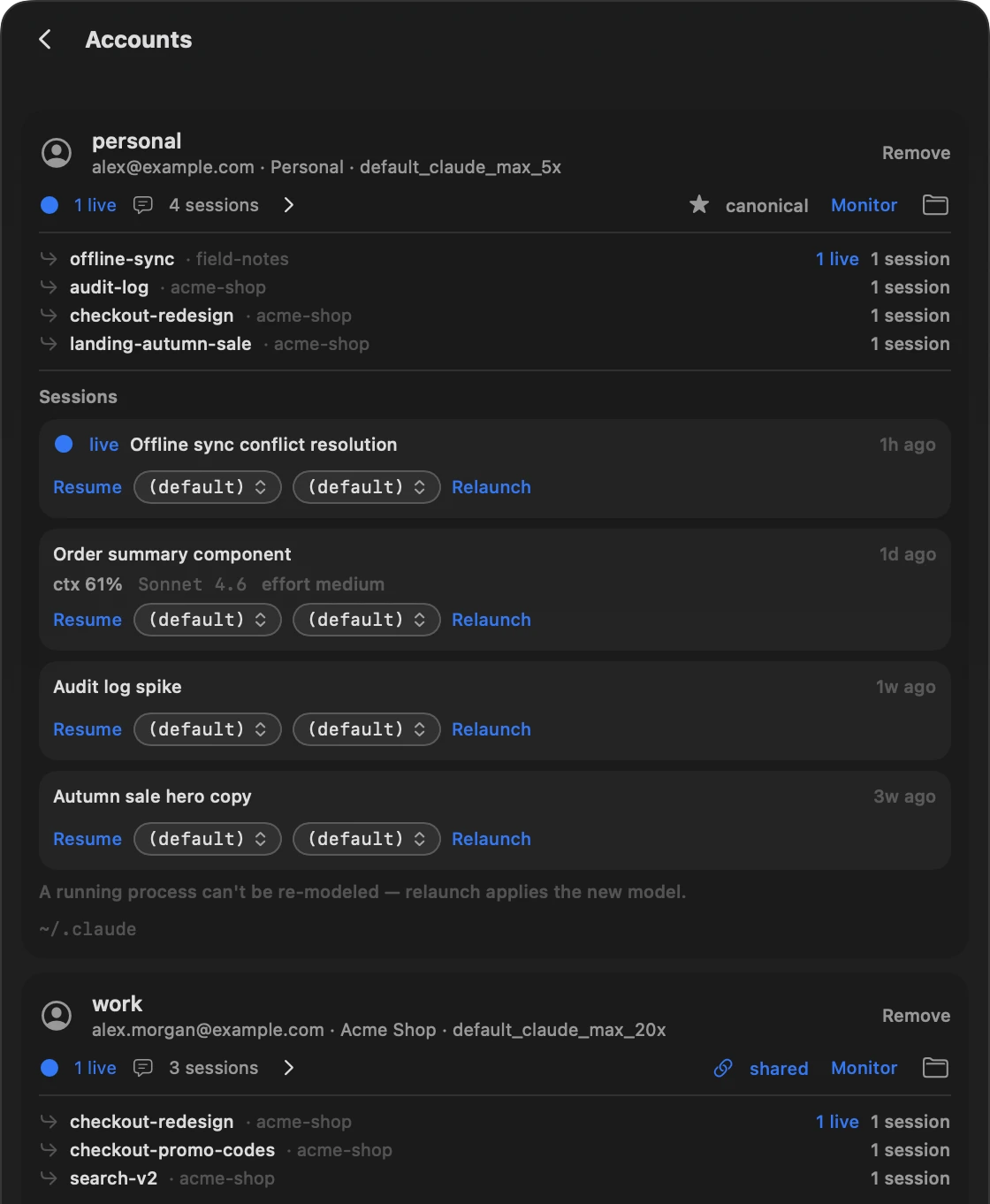Expand the personal 4 sessions chevron
Viewport: 990px width, 1204px height.
point(288,205)
